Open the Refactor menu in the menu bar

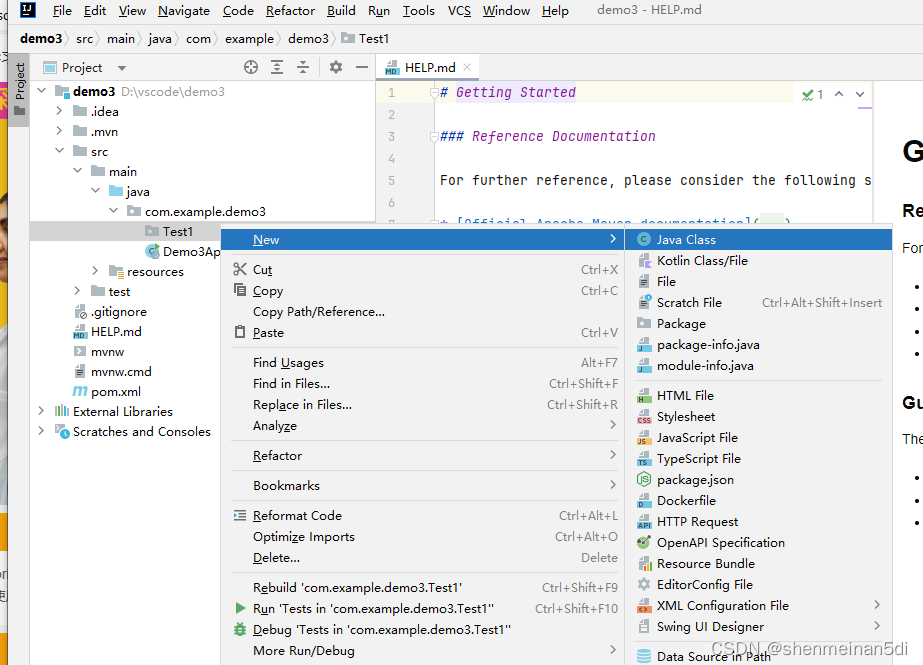click(x=290, y=11)
